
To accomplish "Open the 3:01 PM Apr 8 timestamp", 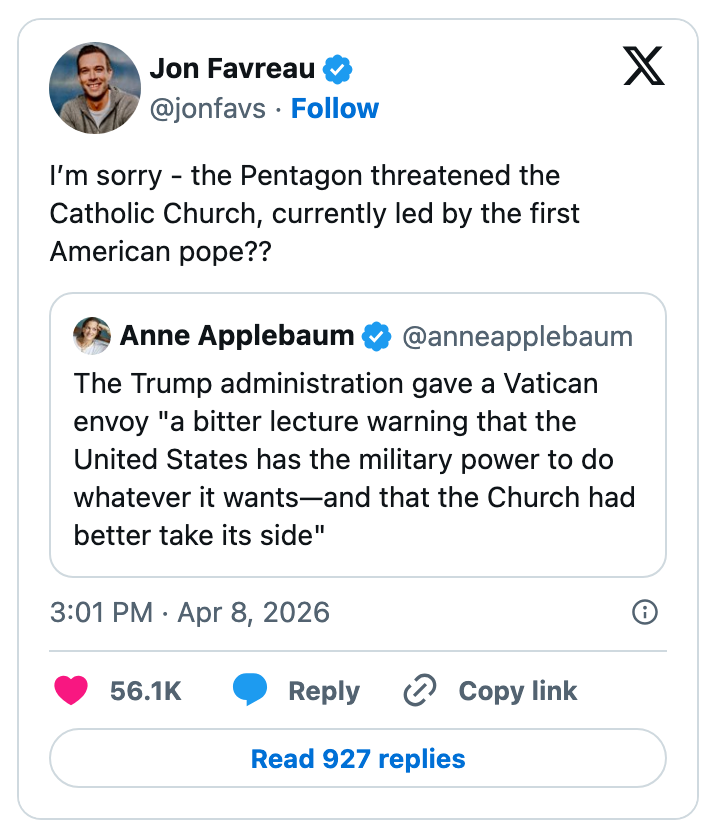I will coord(190,612).
